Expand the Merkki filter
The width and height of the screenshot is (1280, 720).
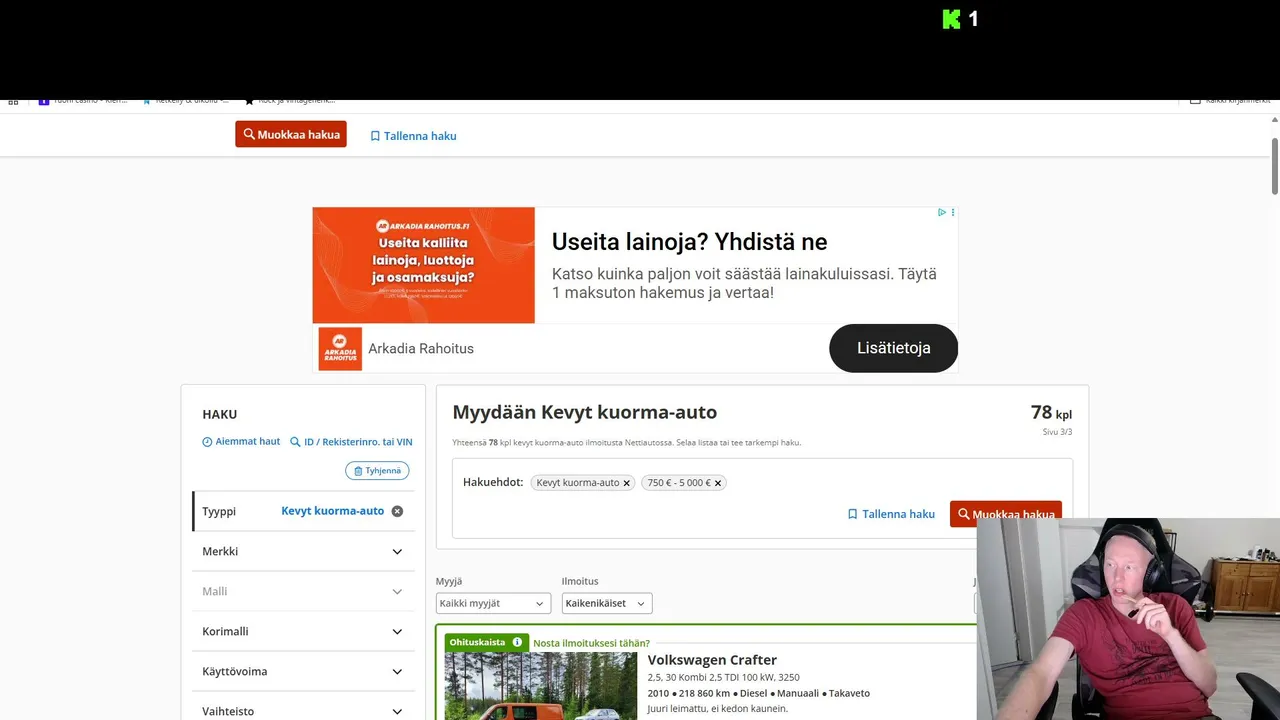point(303,551)
